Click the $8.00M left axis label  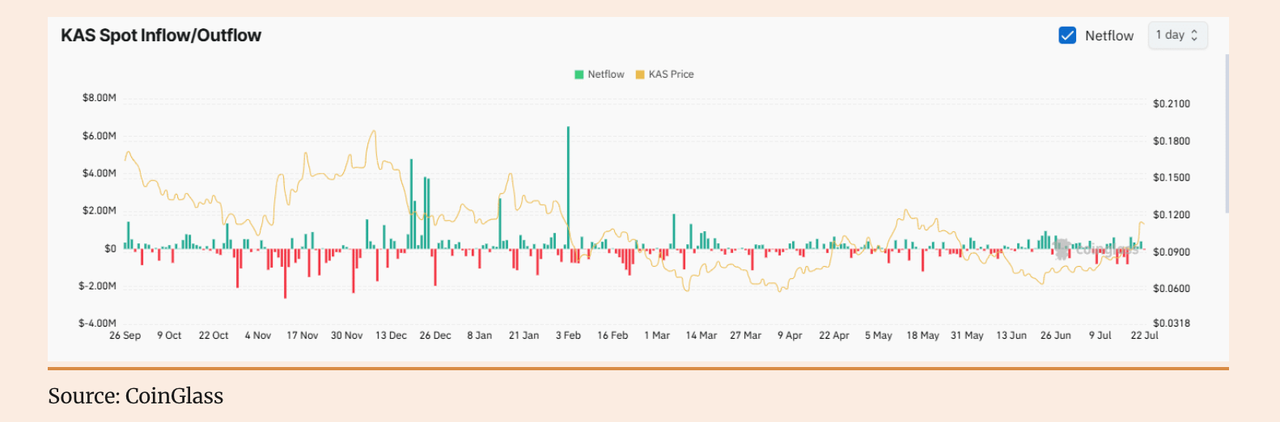tap(99, 98)
